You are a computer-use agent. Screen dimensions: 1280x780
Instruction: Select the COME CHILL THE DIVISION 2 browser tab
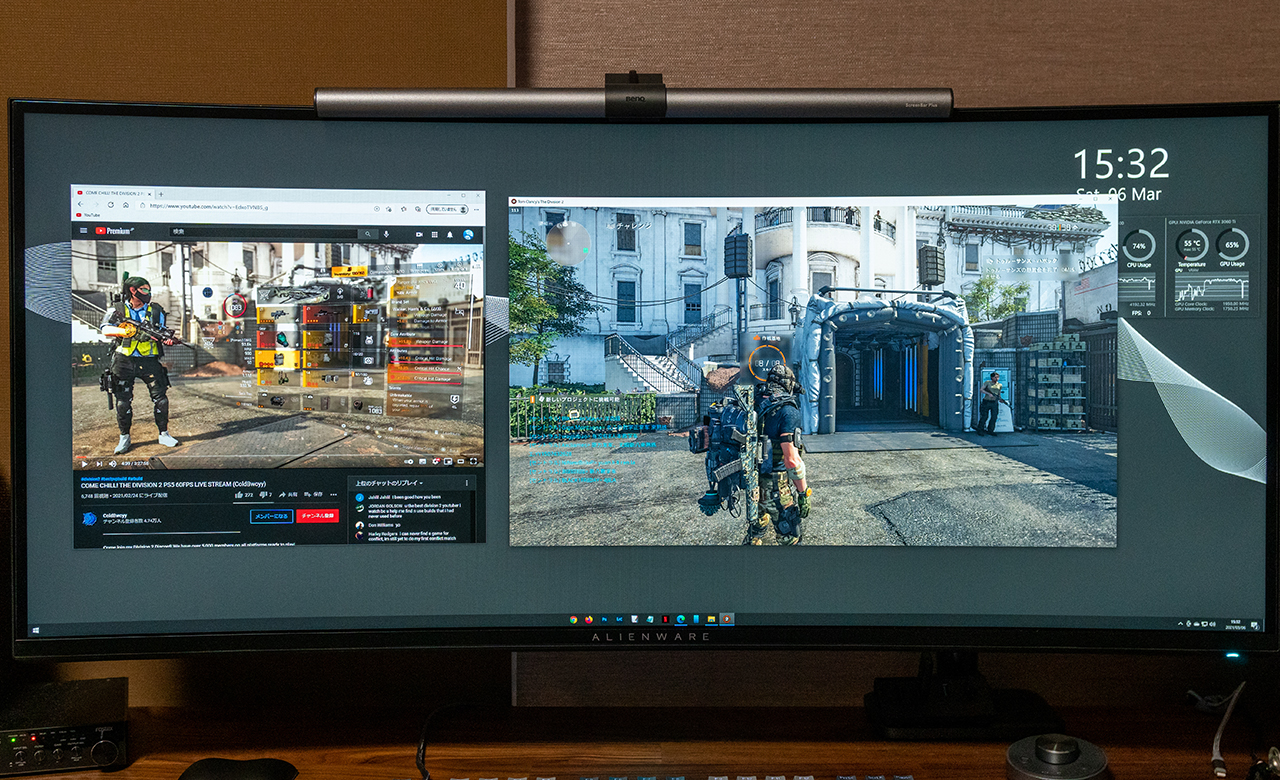[x=115, y=193]
